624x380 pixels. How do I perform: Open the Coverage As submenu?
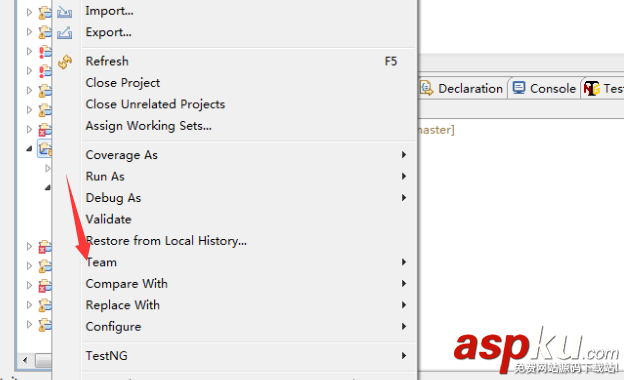249,155
